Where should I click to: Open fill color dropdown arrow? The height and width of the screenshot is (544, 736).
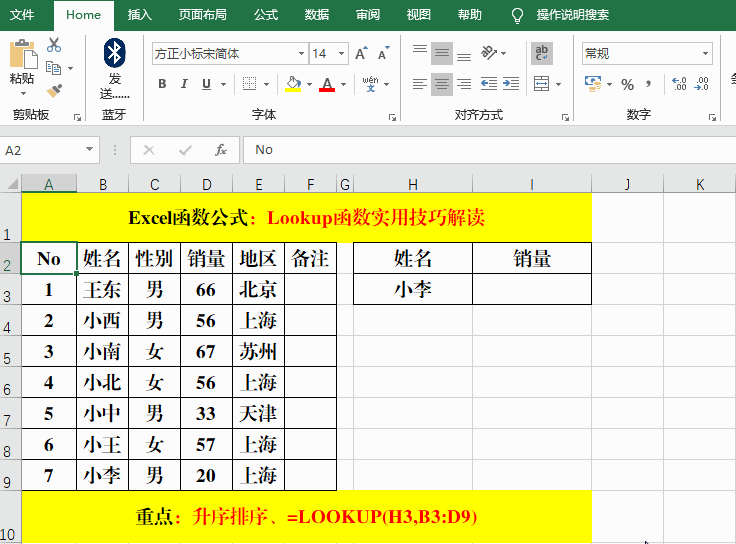tap(309, 84)
